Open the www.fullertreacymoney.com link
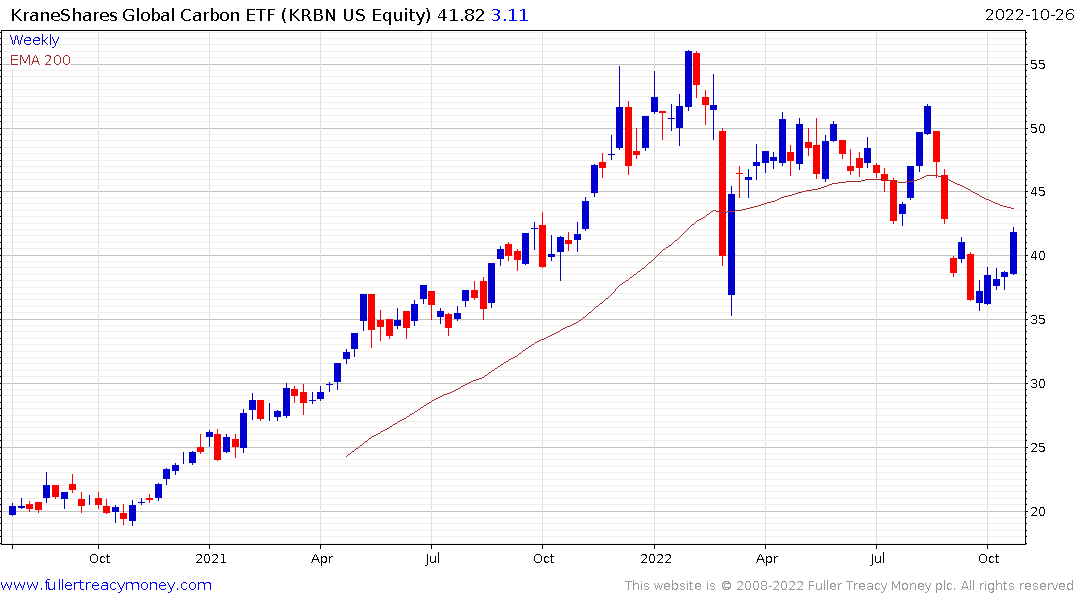Viewport: 1075px width, 600px height. coord(106,585)
